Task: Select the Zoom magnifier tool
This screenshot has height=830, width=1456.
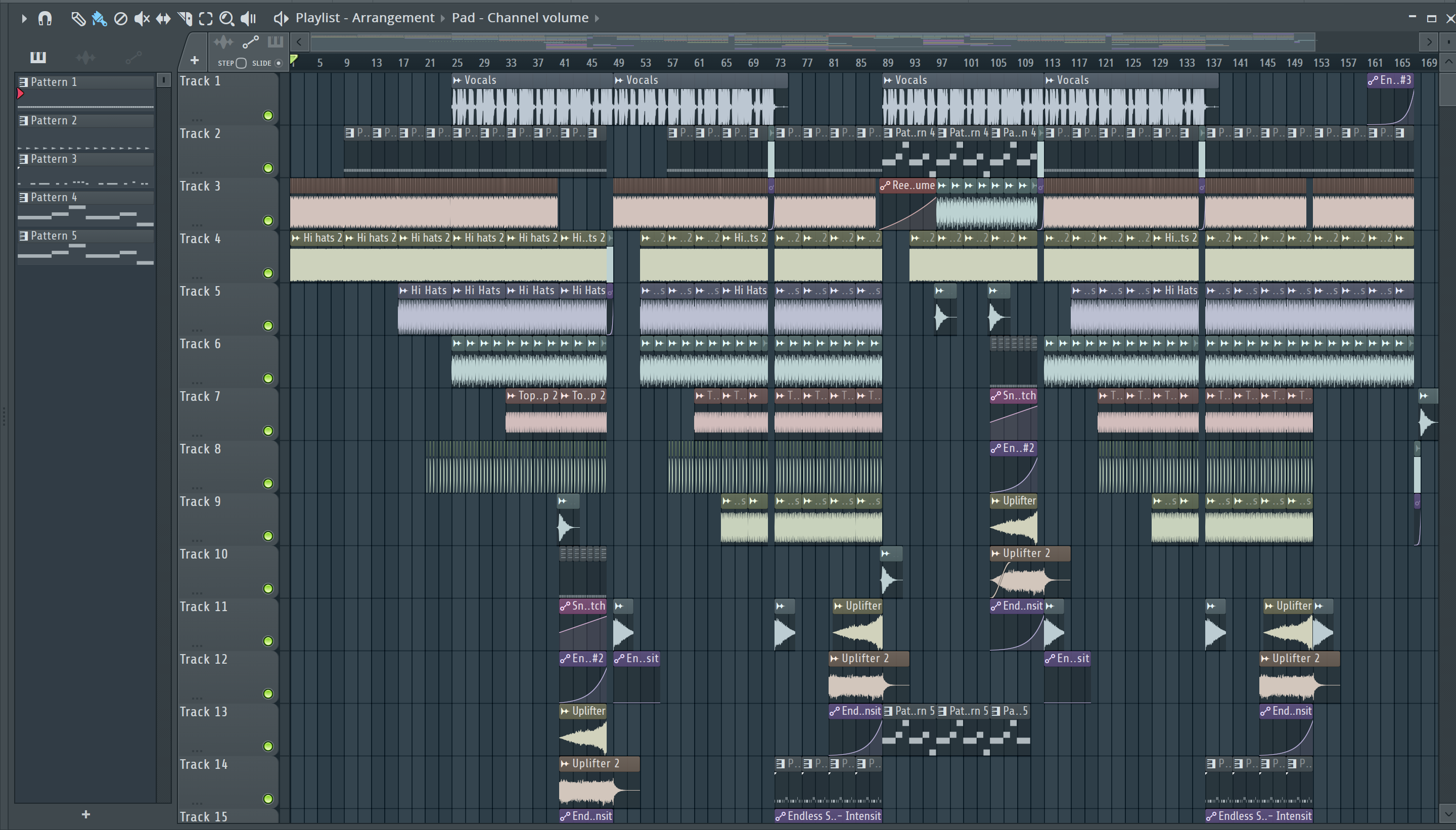Action: click(227, 19)
